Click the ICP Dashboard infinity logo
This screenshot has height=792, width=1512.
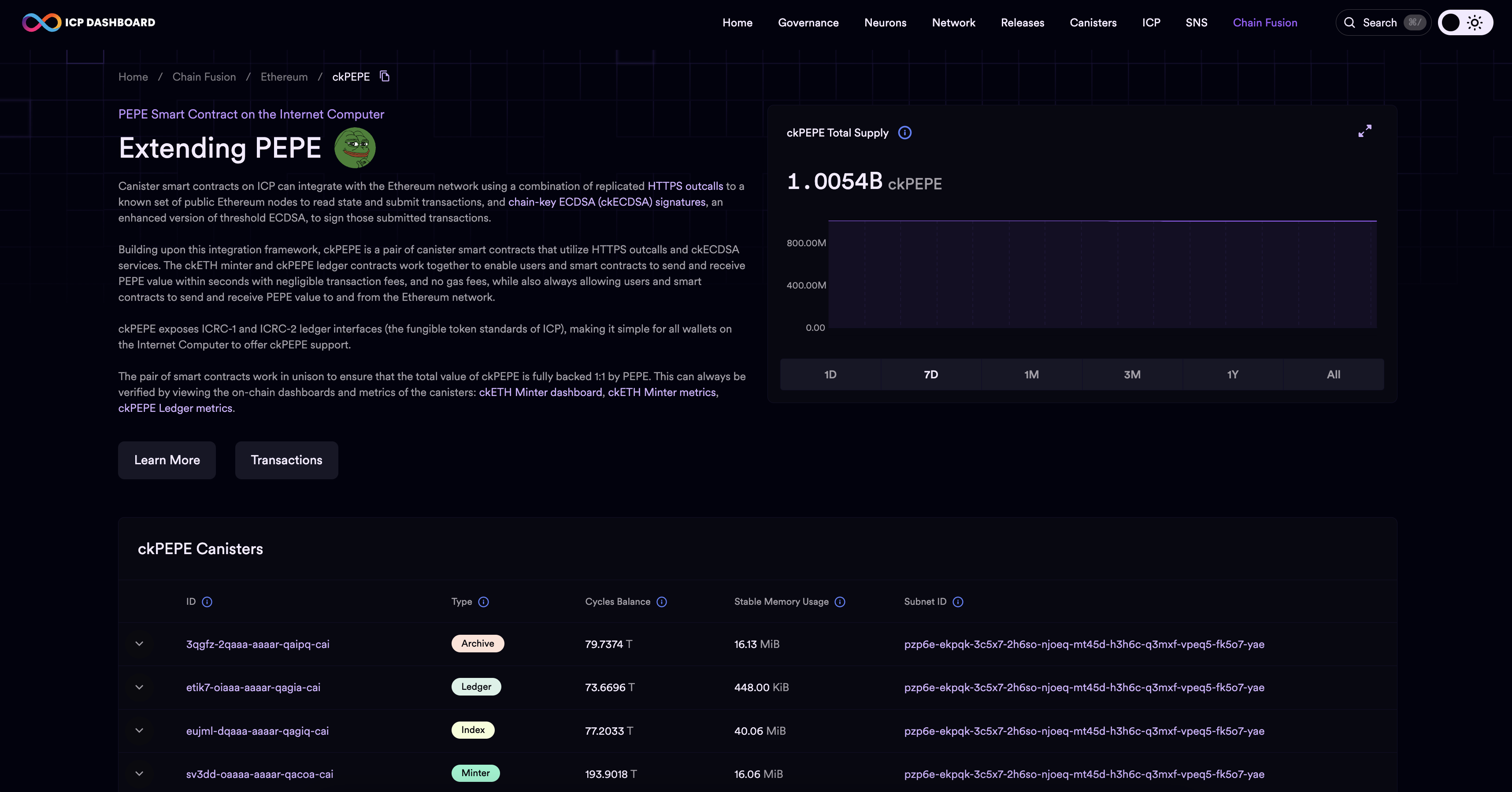tap(42, 22)
